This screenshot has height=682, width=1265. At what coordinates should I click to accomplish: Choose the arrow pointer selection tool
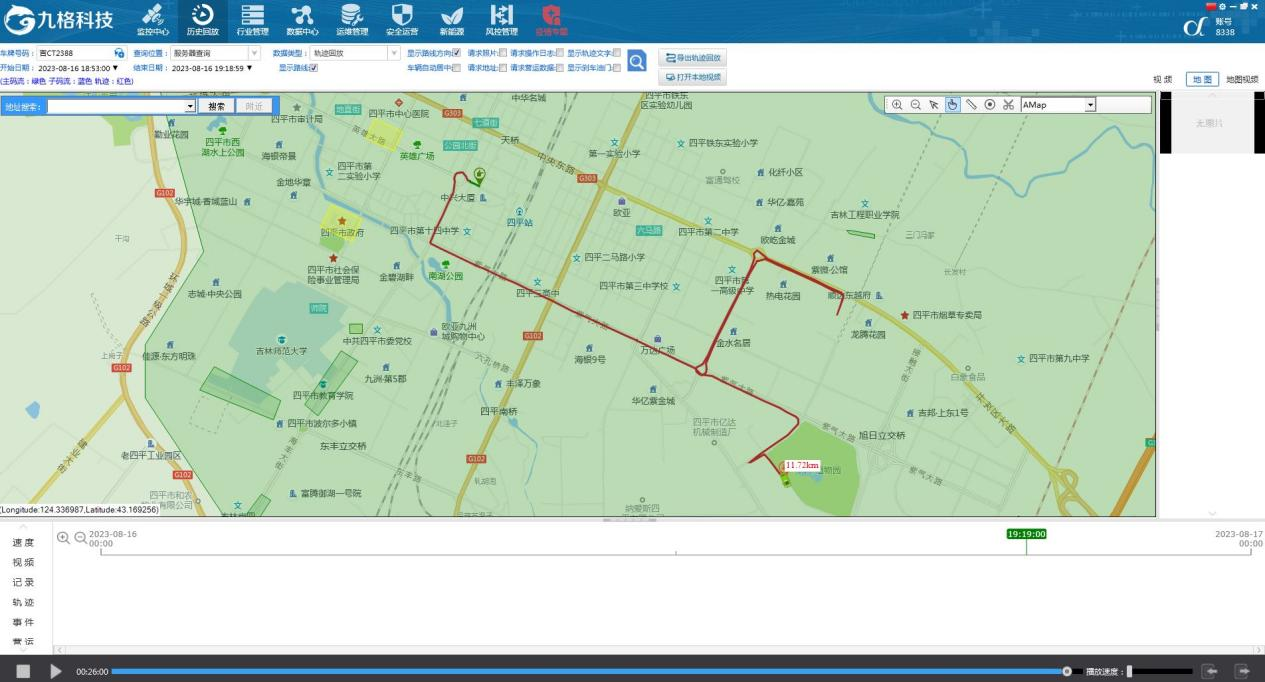point(934,104)
